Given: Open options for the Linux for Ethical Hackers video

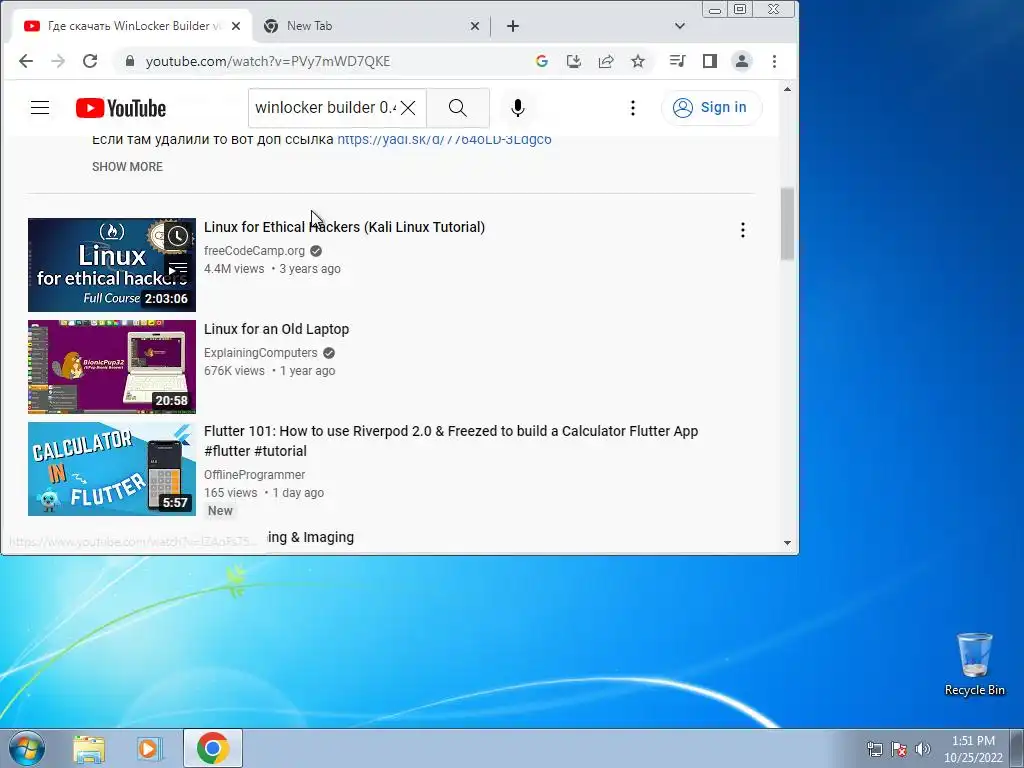Looking at the screenshot, I should click(743, 230).
